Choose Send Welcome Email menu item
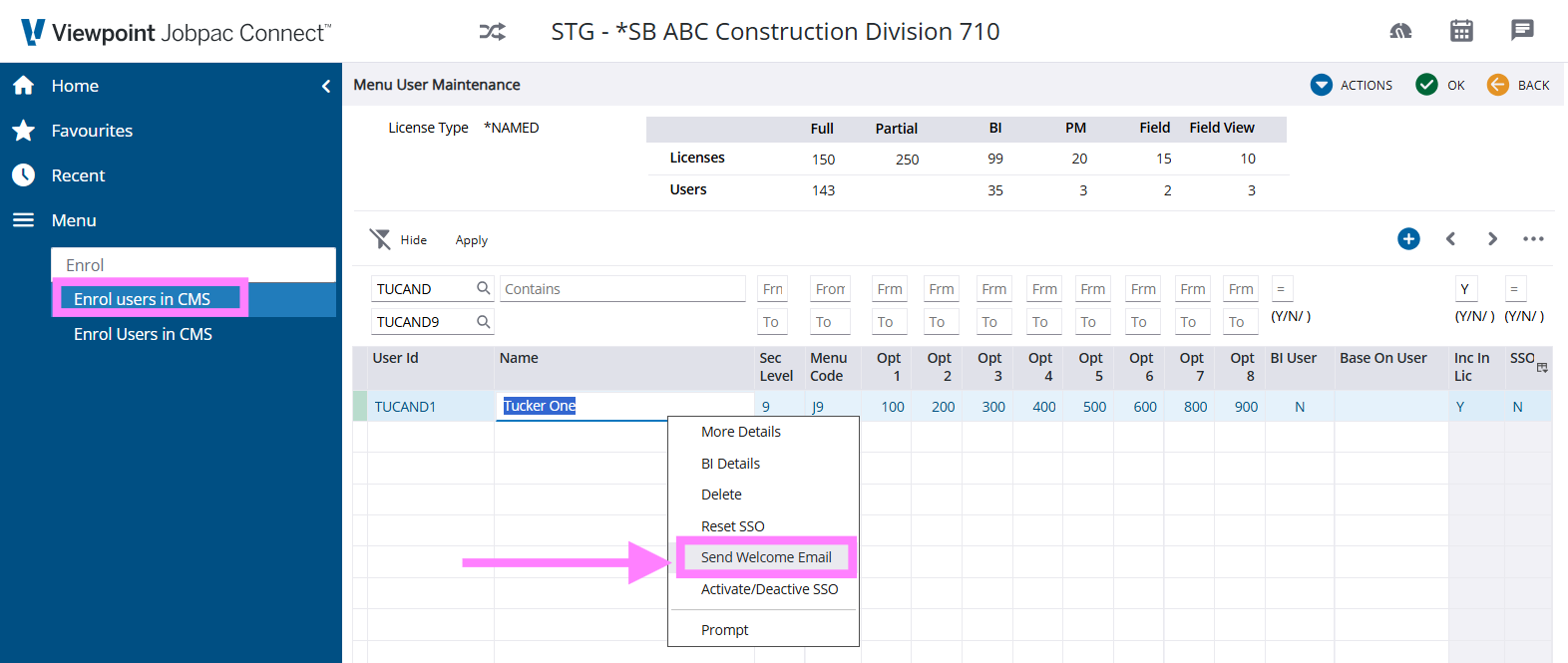This screenshot has width=1568, height=663. [x=766, y=557]
